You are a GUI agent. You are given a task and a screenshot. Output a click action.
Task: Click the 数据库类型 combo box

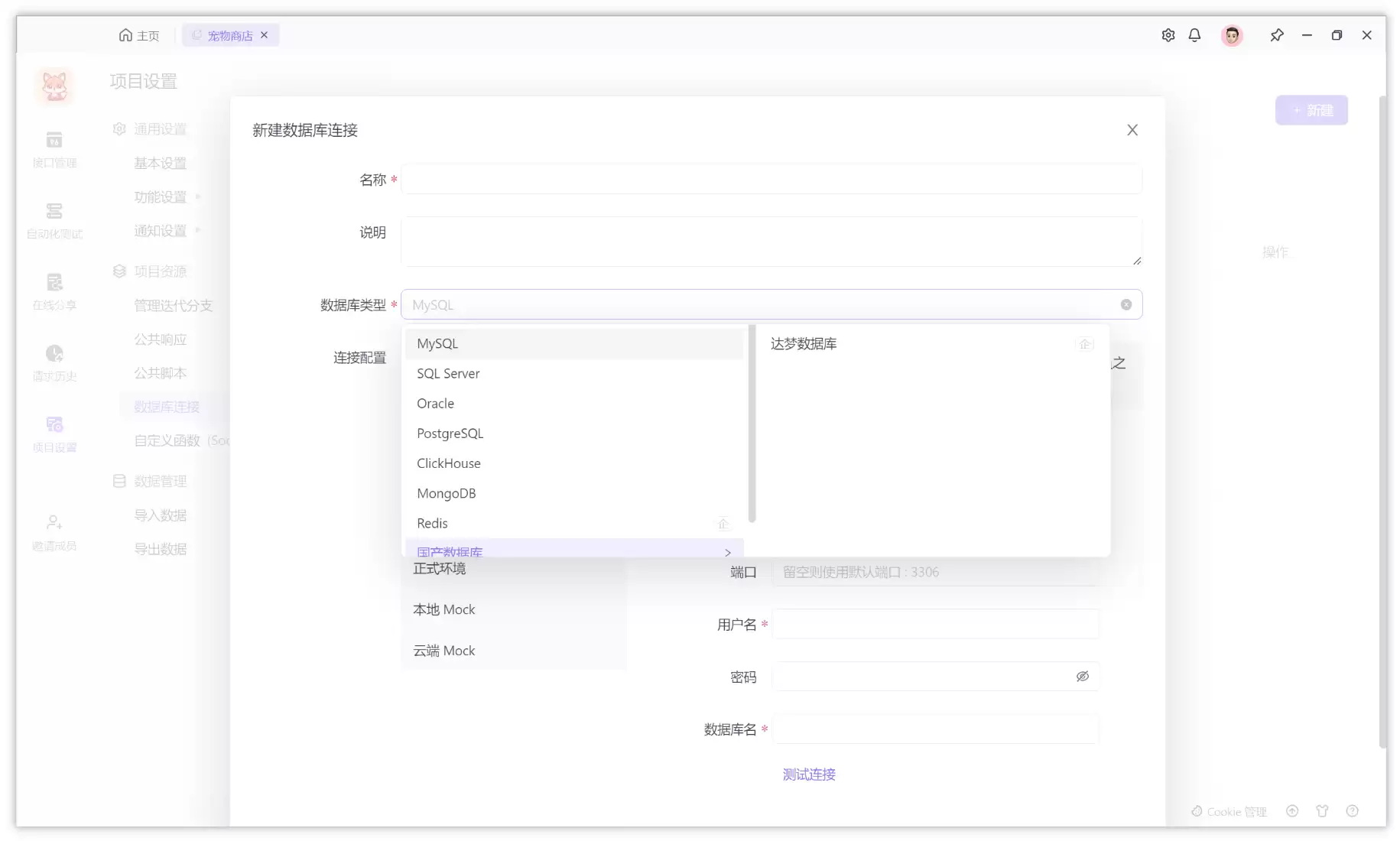tap(771, 304)
